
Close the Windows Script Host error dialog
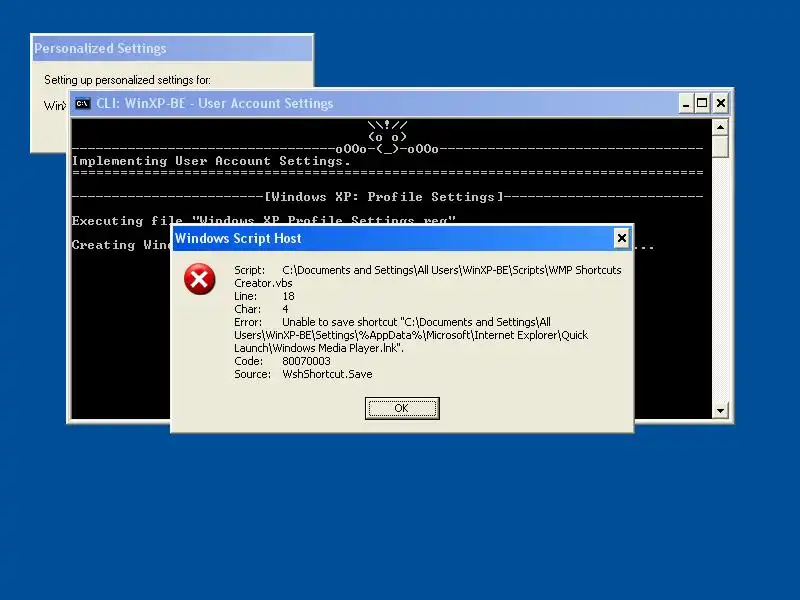621,238
